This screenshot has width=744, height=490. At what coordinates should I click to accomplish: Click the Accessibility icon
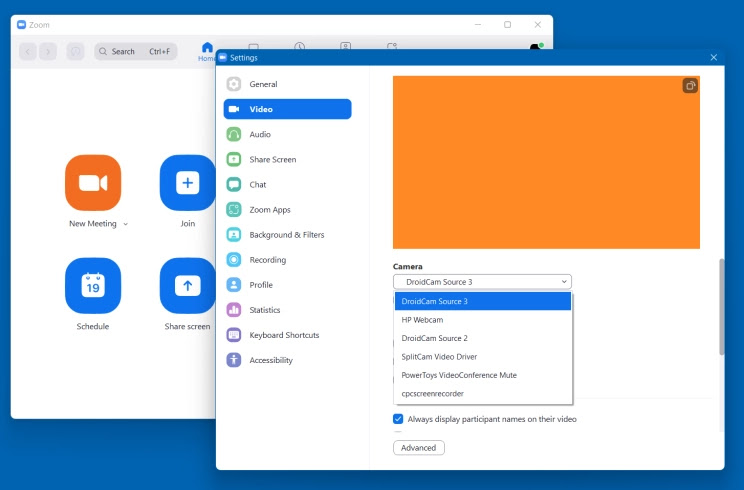233,360
